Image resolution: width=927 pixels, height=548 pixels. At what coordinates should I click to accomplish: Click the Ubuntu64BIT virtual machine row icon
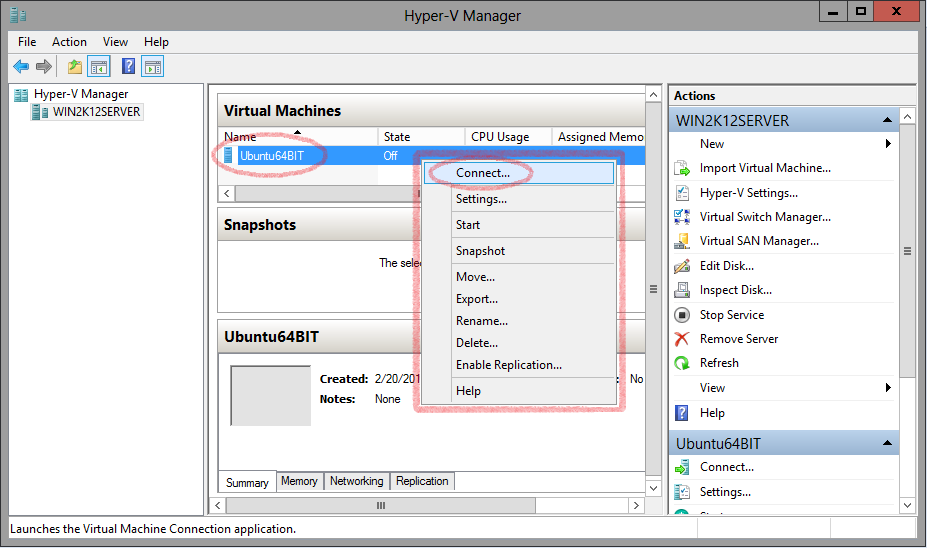pos(228,155)
